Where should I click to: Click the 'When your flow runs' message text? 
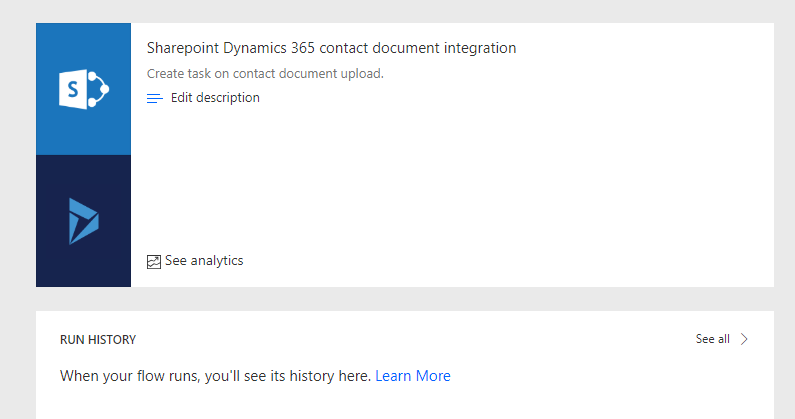(215, 376)
